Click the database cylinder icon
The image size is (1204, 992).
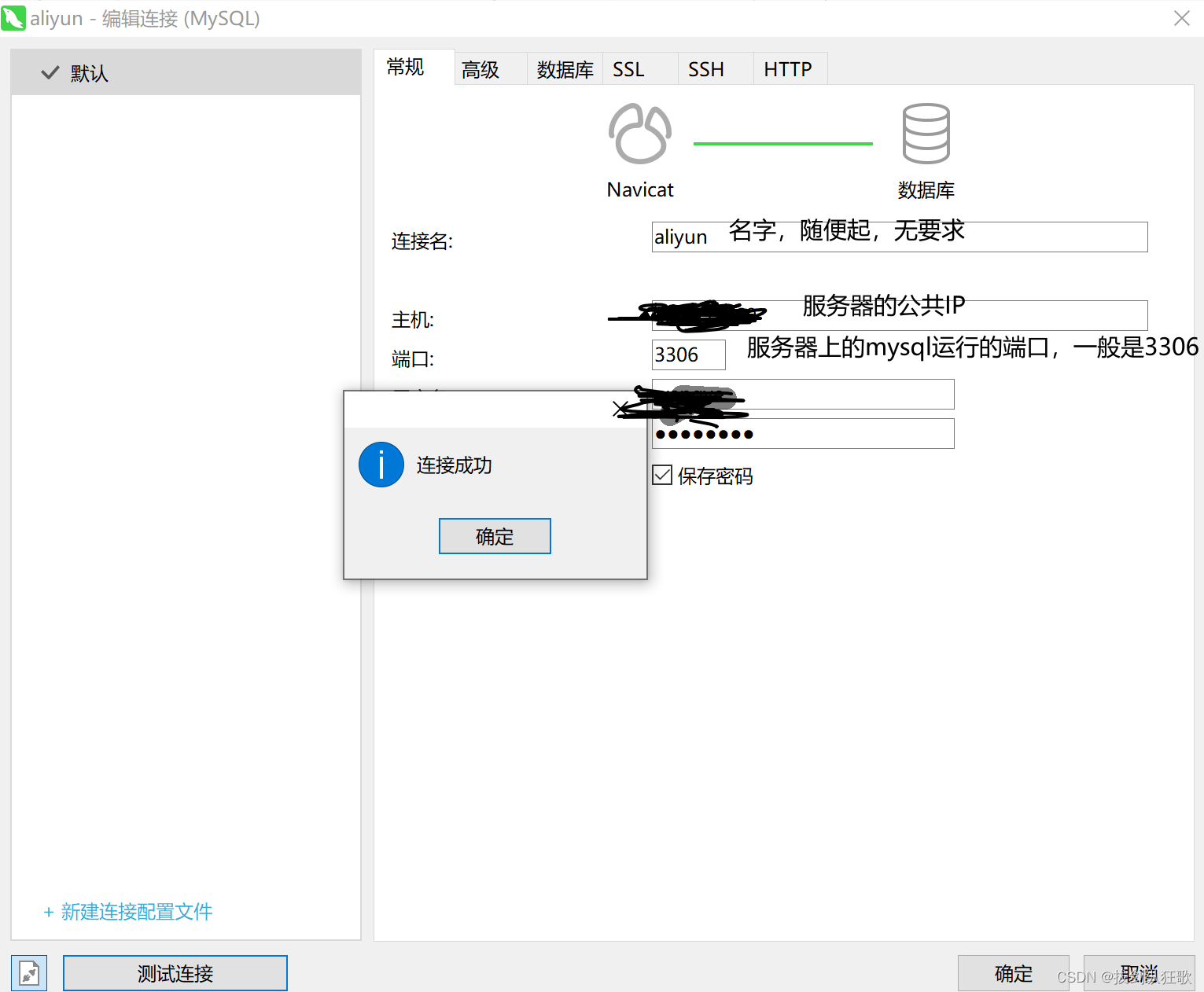926,134
